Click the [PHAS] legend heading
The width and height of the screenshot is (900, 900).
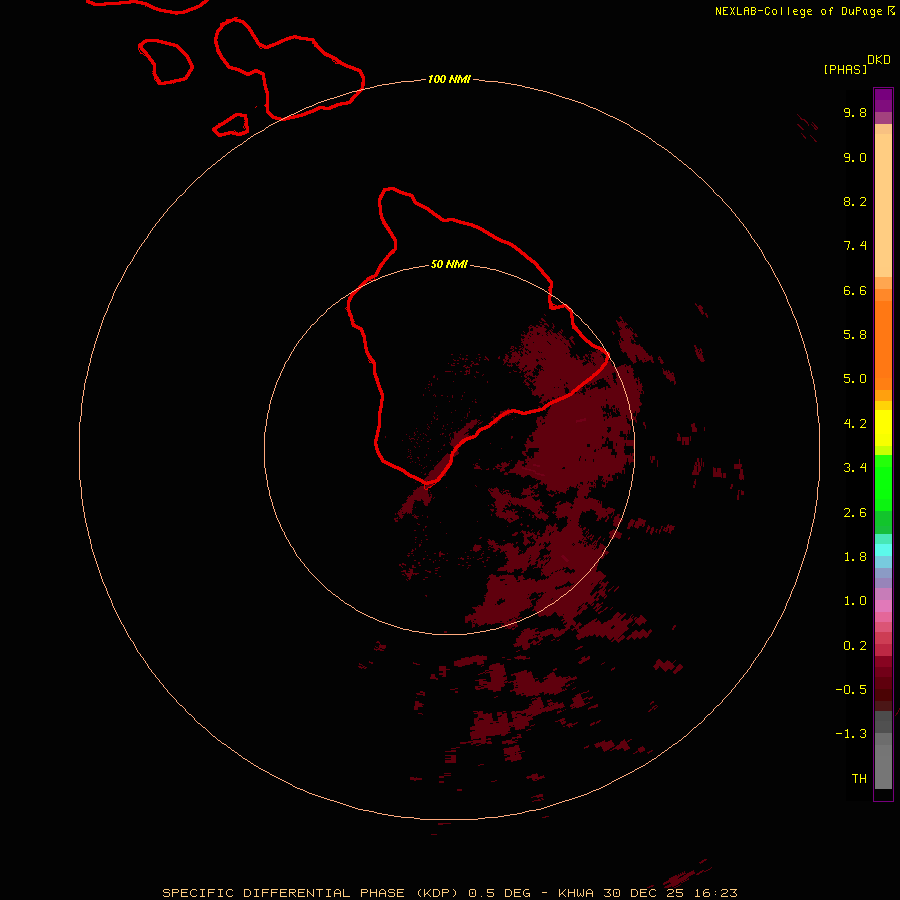click(845, 69)
